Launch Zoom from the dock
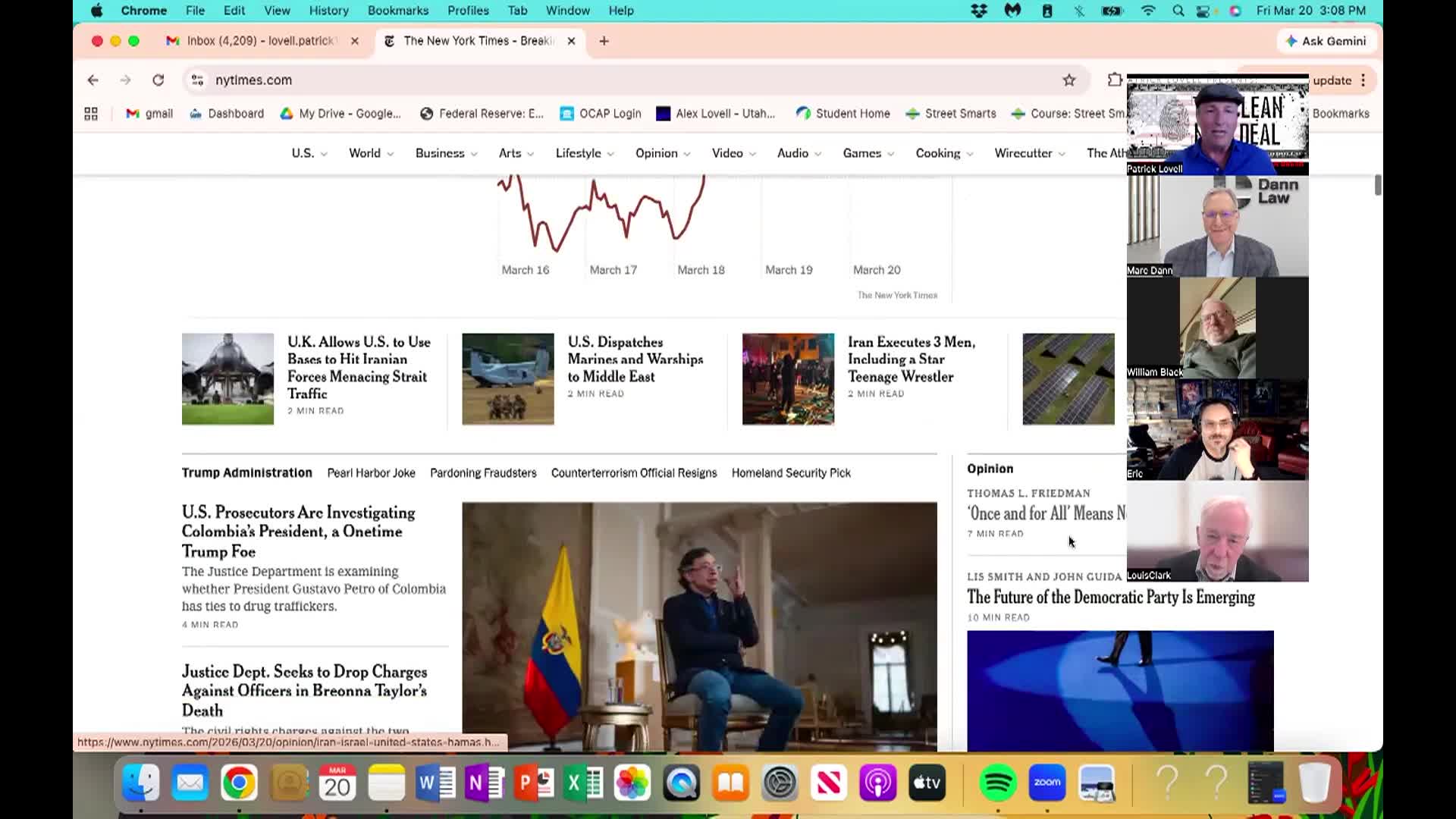The image size is (1456, 819). [x=1047, y=783]
